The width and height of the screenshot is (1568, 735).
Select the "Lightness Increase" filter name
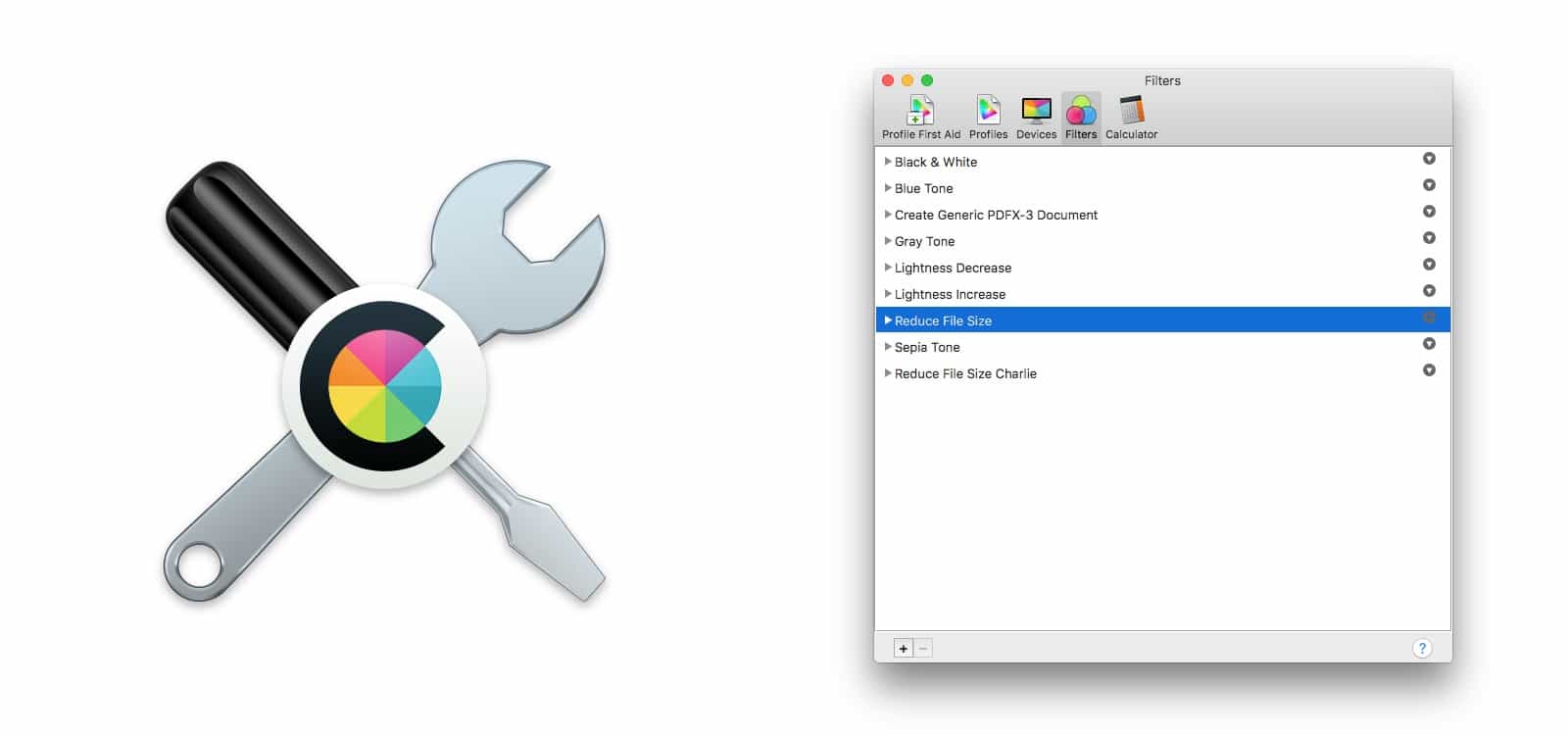950,294
